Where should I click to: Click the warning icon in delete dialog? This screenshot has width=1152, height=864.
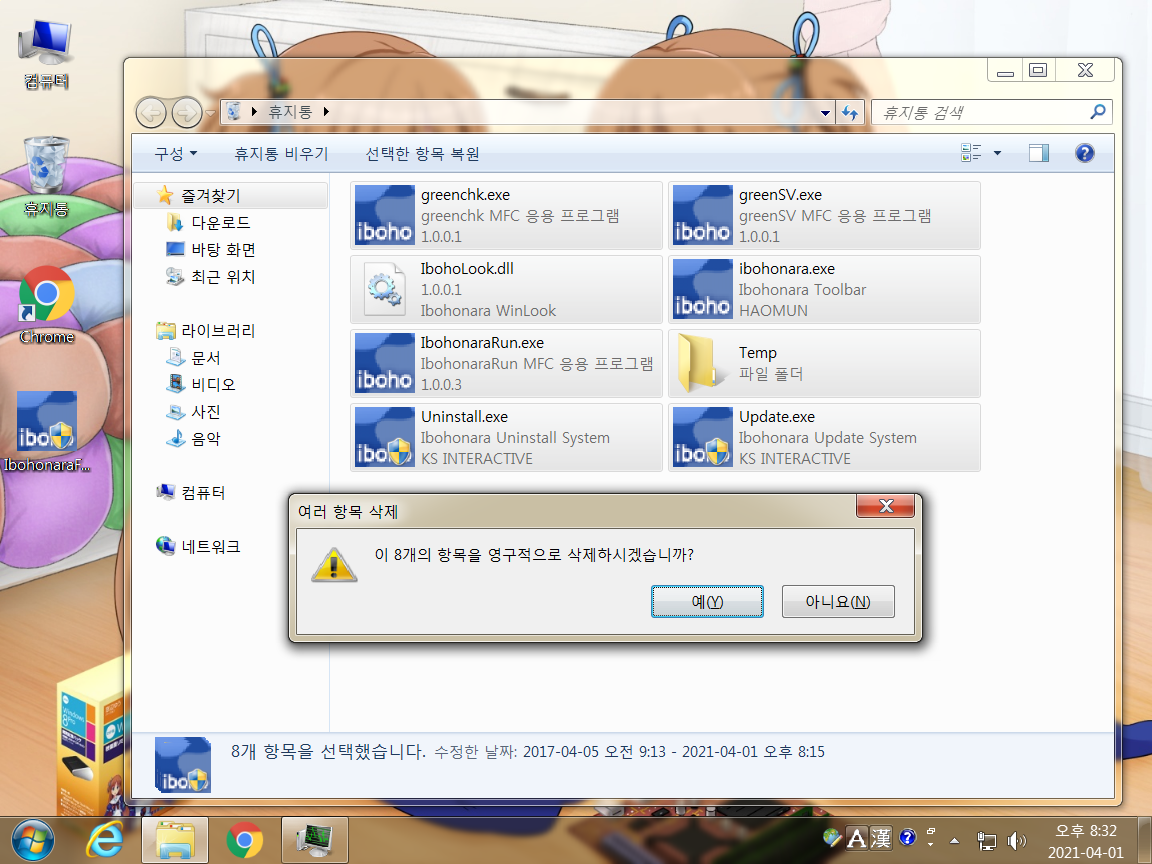tap(334, 565)
